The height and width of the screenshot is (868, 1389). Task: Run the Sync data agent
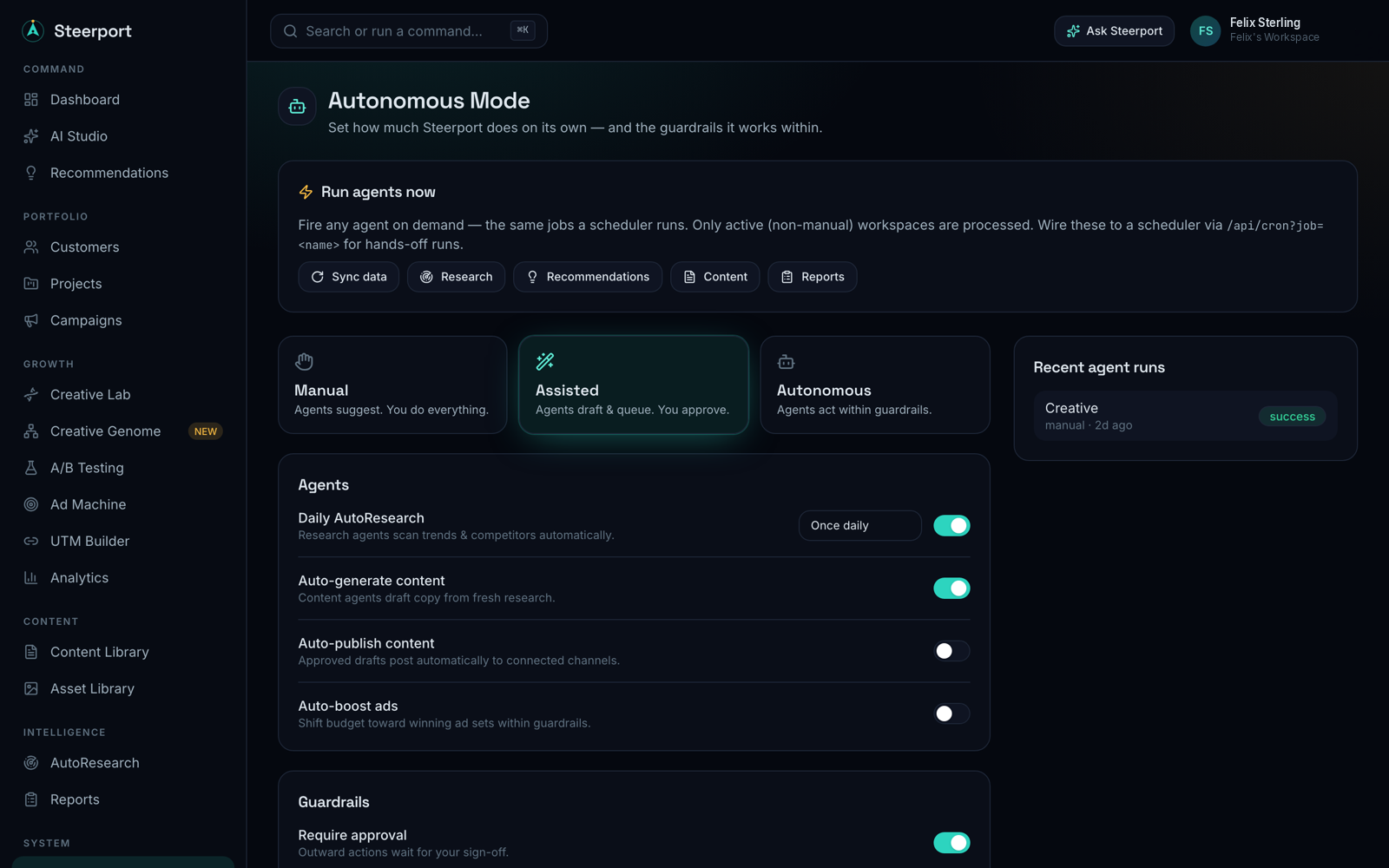[x=348, y=277]
